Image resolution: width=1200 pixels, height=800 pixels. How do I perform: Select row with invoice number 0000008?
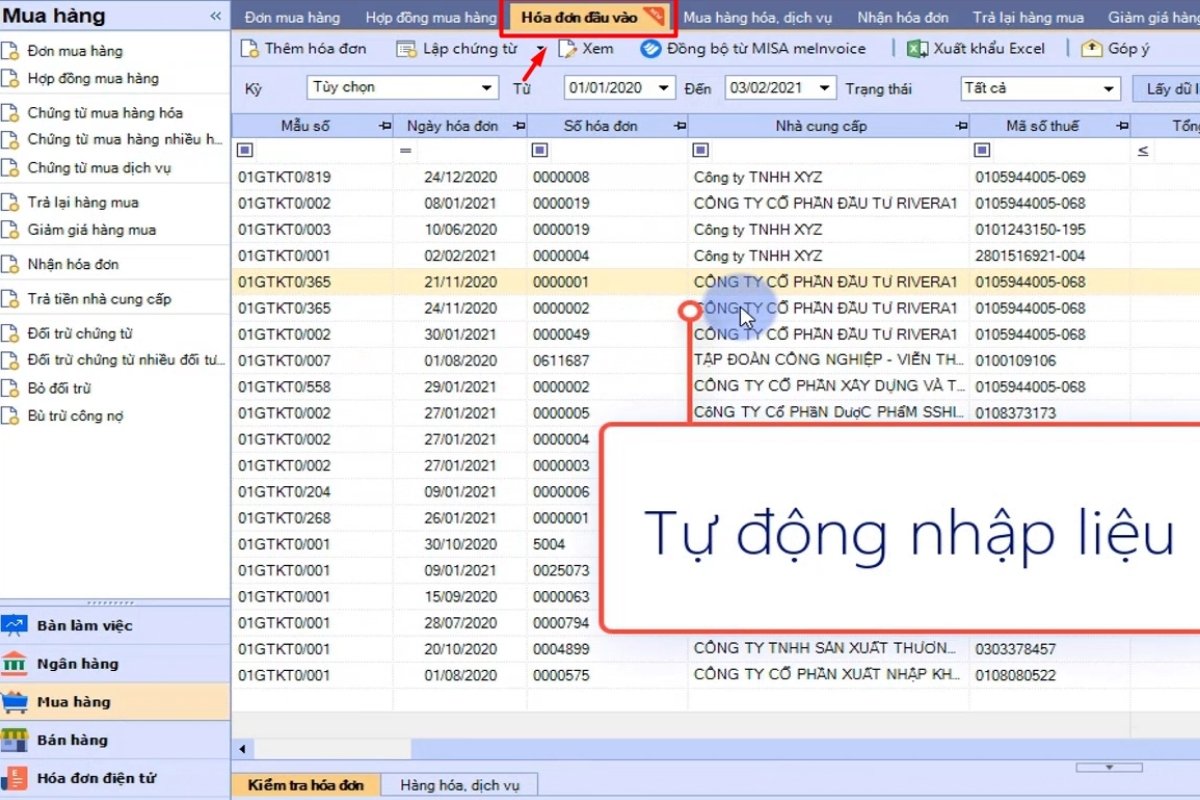[716, 177]
